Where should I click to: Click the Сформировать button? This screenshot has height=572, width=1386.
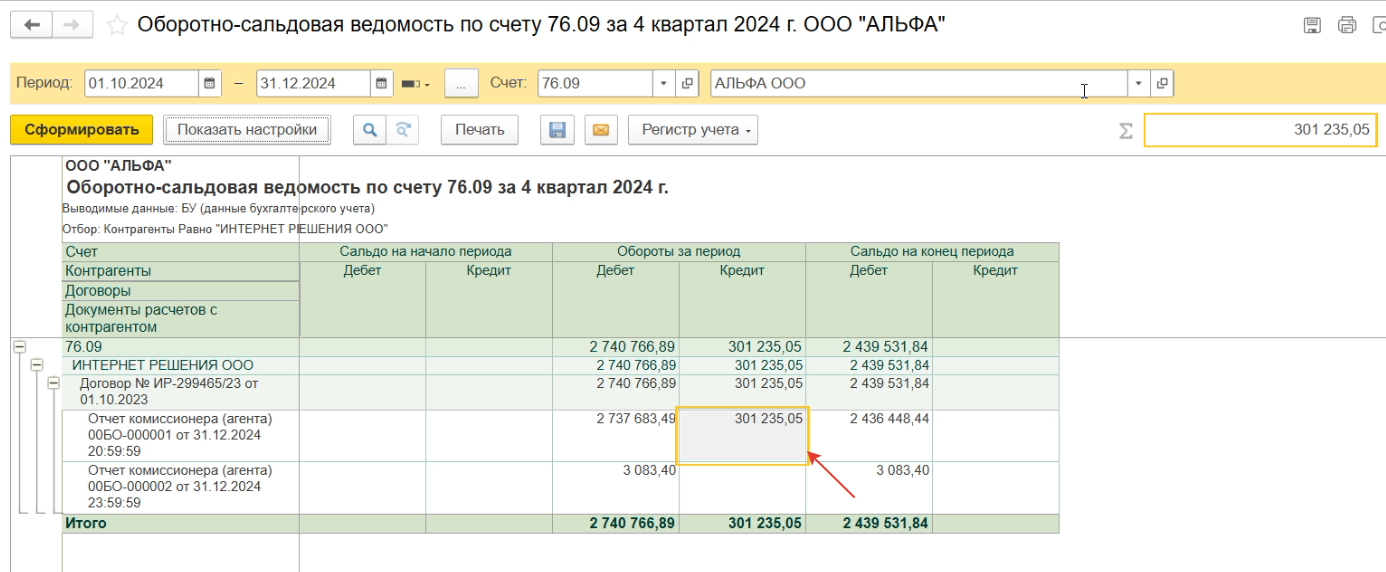(81, 130)
